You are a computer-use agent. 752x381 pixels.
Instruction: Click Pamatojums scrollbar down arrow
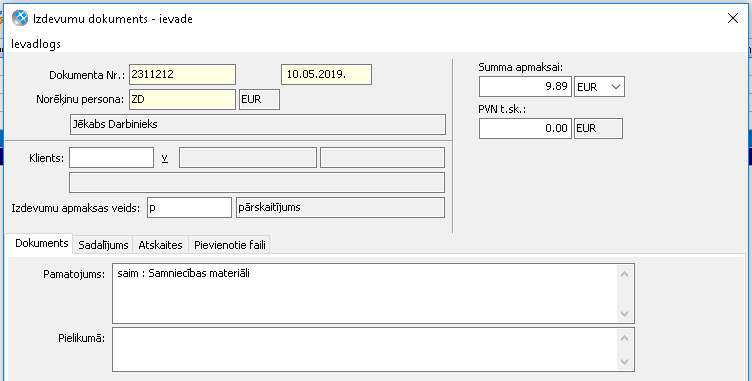coord(624,314)
